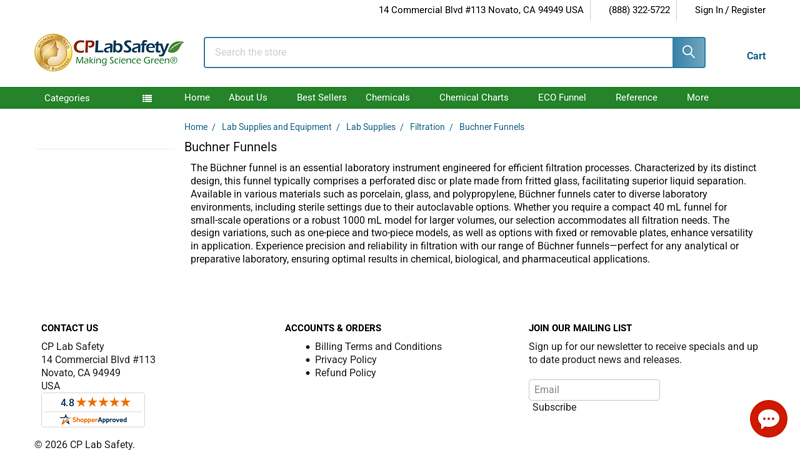Go to the Best Sellers page

coord(321,97)
